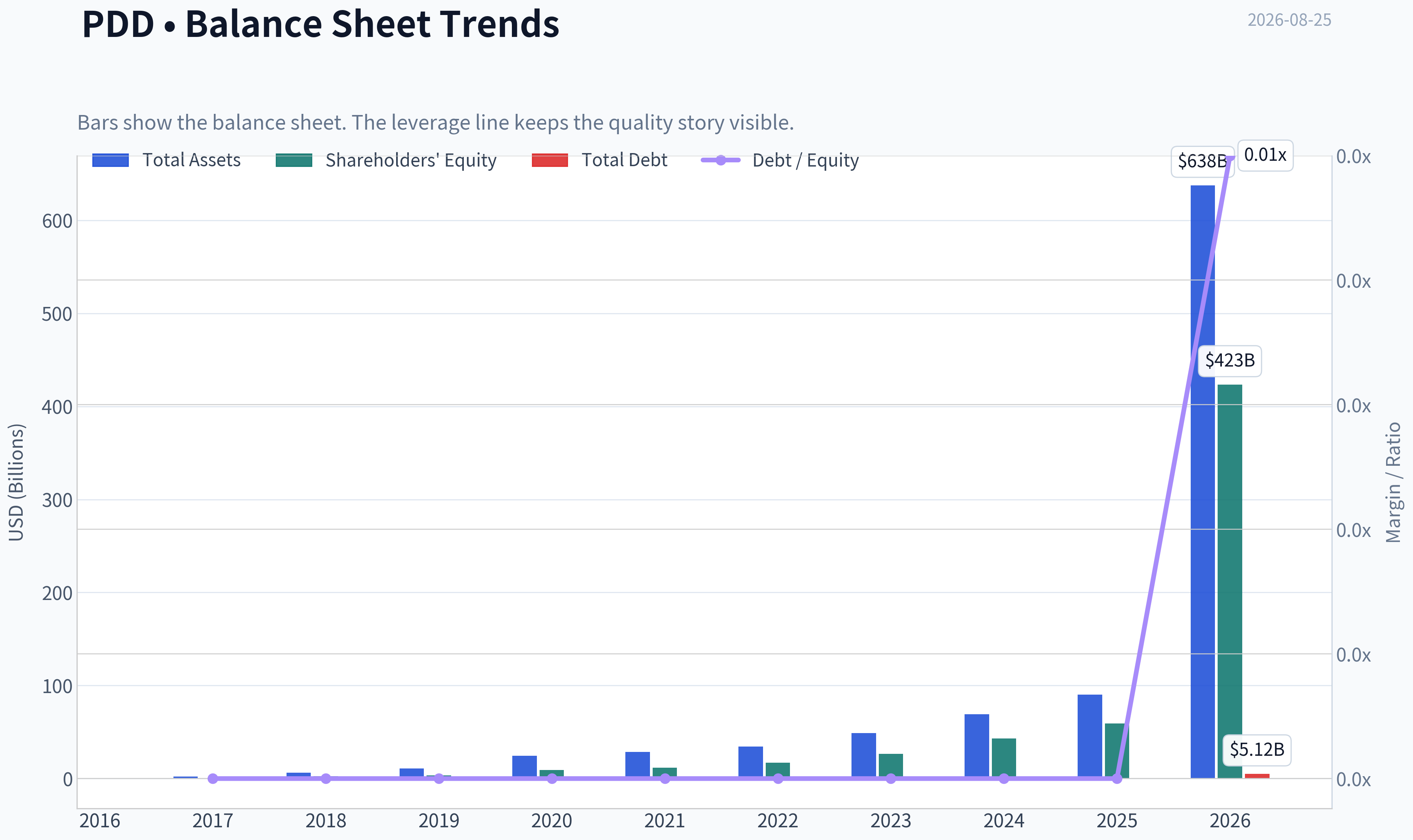1413x840 pixels.
Task: Select the 2025 Total Assets bar
Action: (1090, 737)
